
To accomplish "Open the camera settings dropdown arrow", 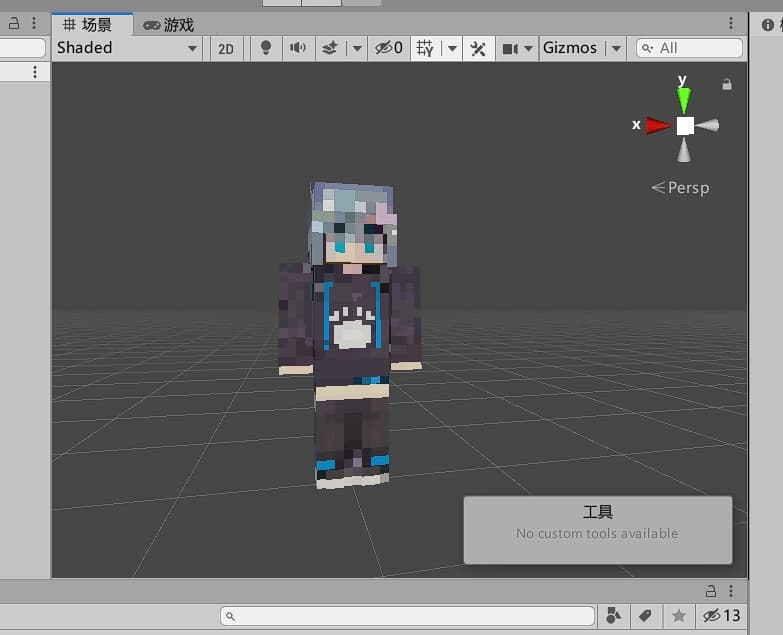I will tap(529, 48).
